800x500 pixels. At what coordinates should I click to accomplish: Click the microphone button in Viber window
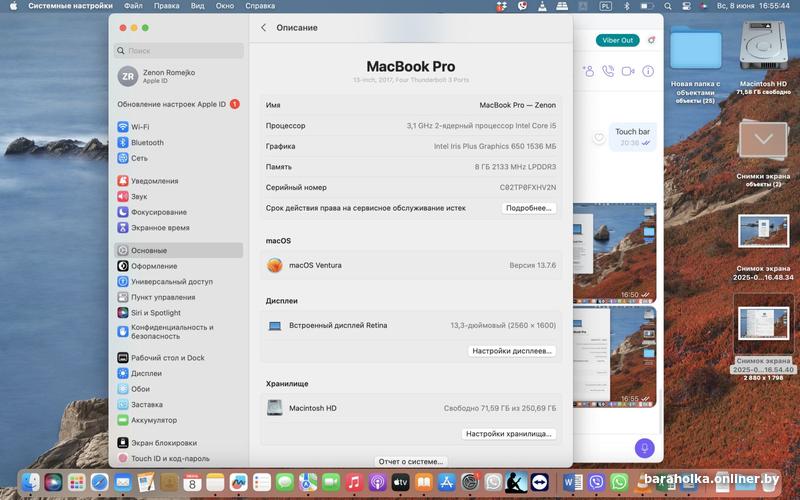(x=644, y=448)
